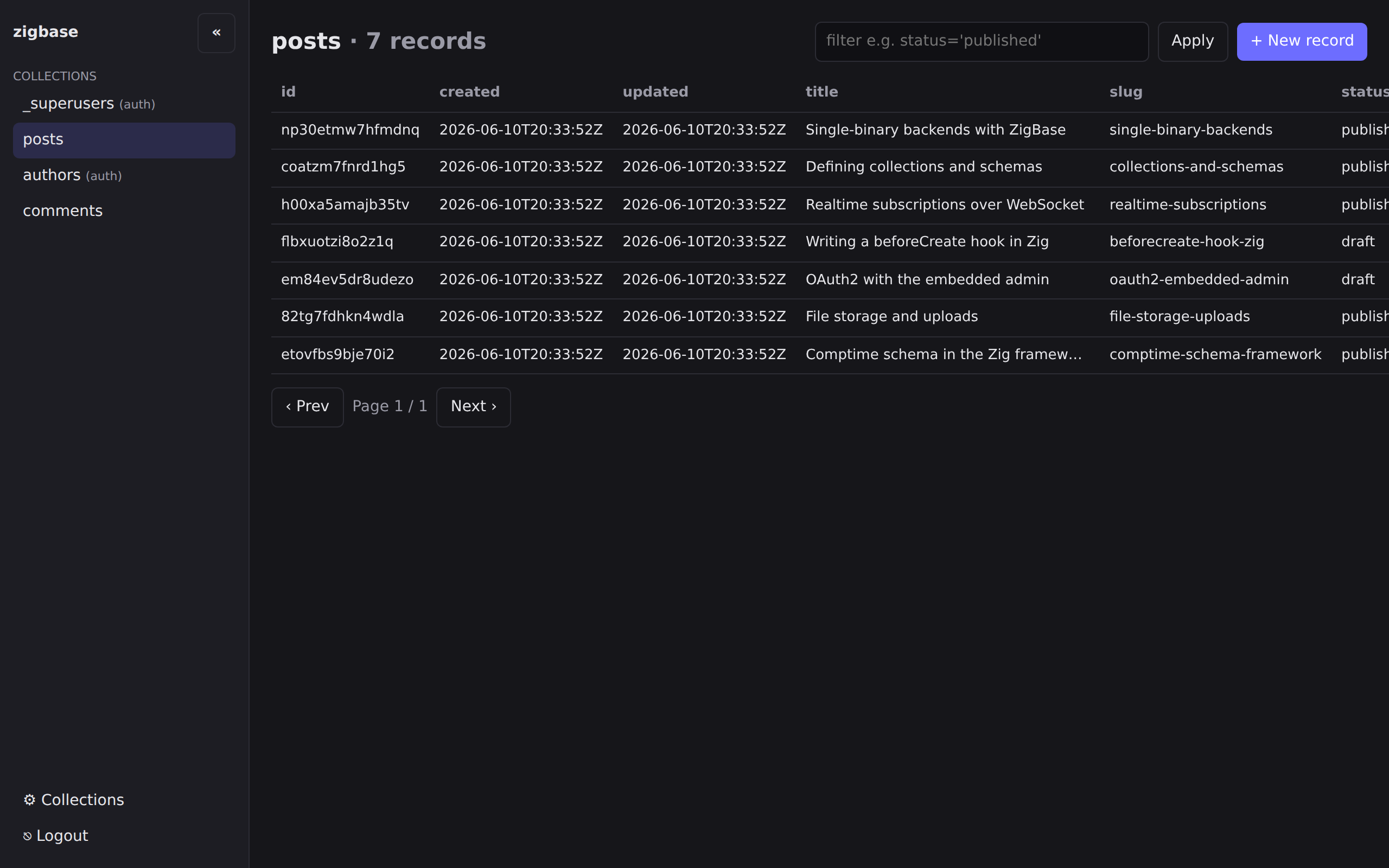Image resolution: width=1389 pixels, height=868 pixels.
Task: Click slug 'realtime-subscriptions'
Action: coord(1188,205)
